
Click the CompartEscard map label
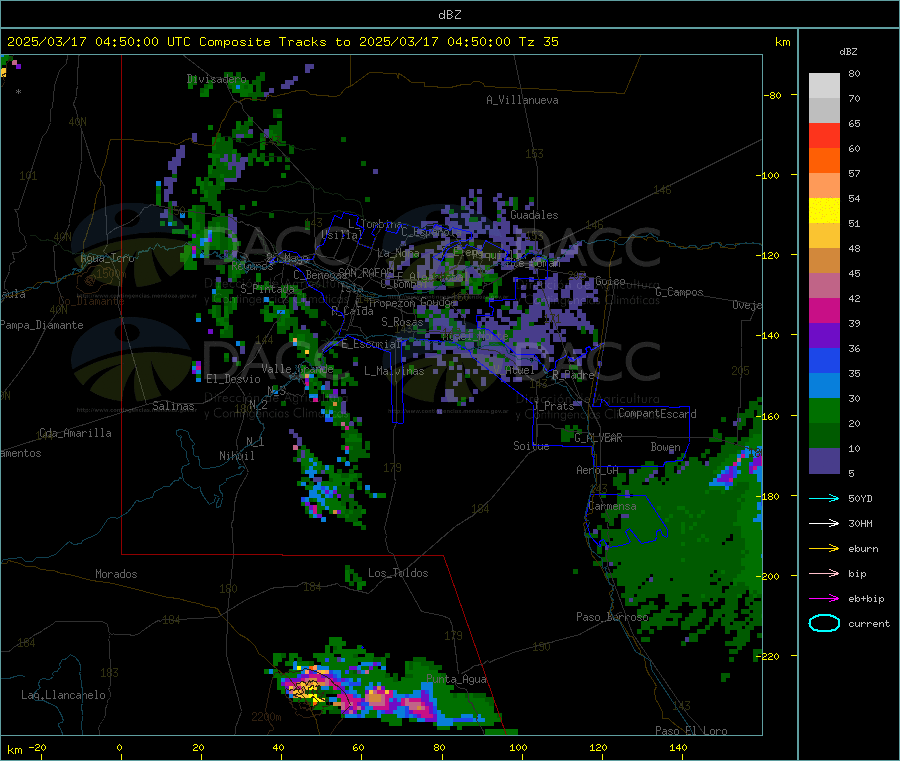coord(657,414)
